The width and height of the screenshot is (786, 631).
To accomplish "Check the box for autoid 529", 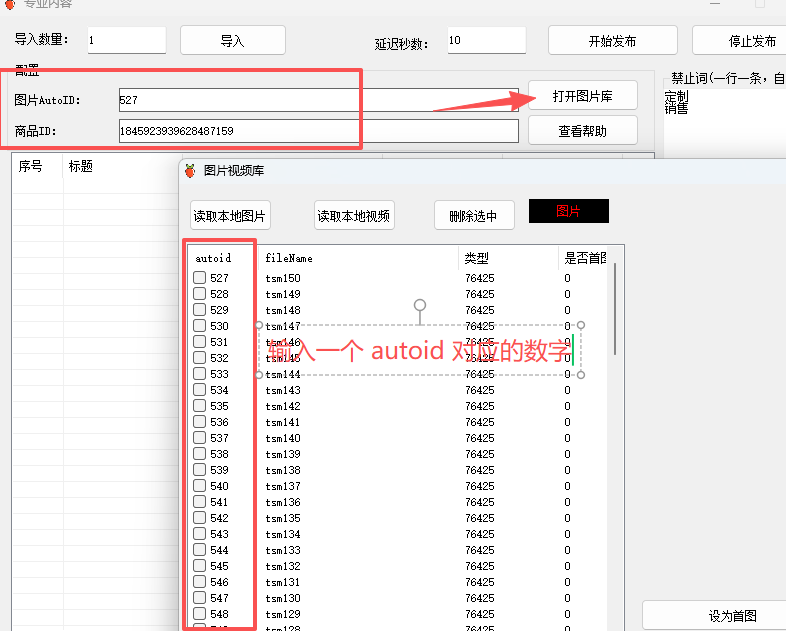I will coord(200,309).
